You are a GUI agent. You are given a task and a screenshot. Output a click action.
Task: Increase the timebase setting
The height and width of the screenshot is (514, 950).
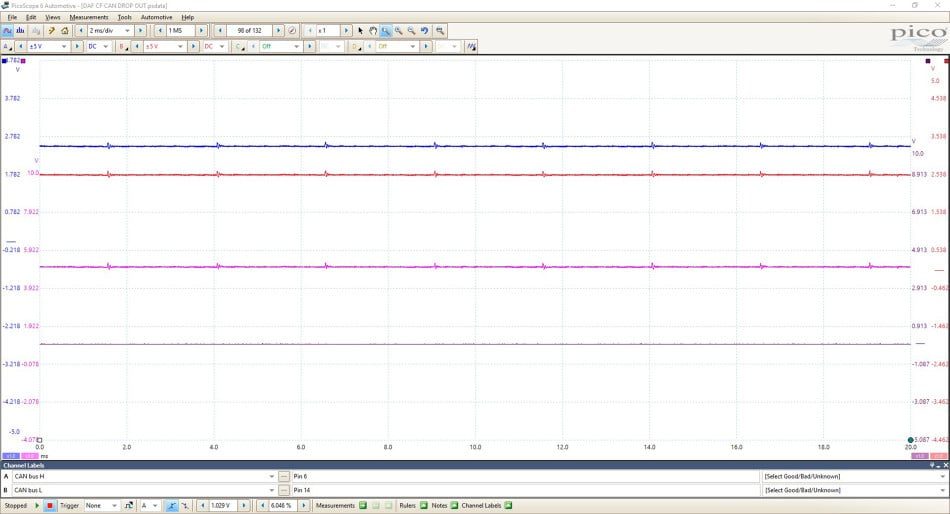coord(141,30)
